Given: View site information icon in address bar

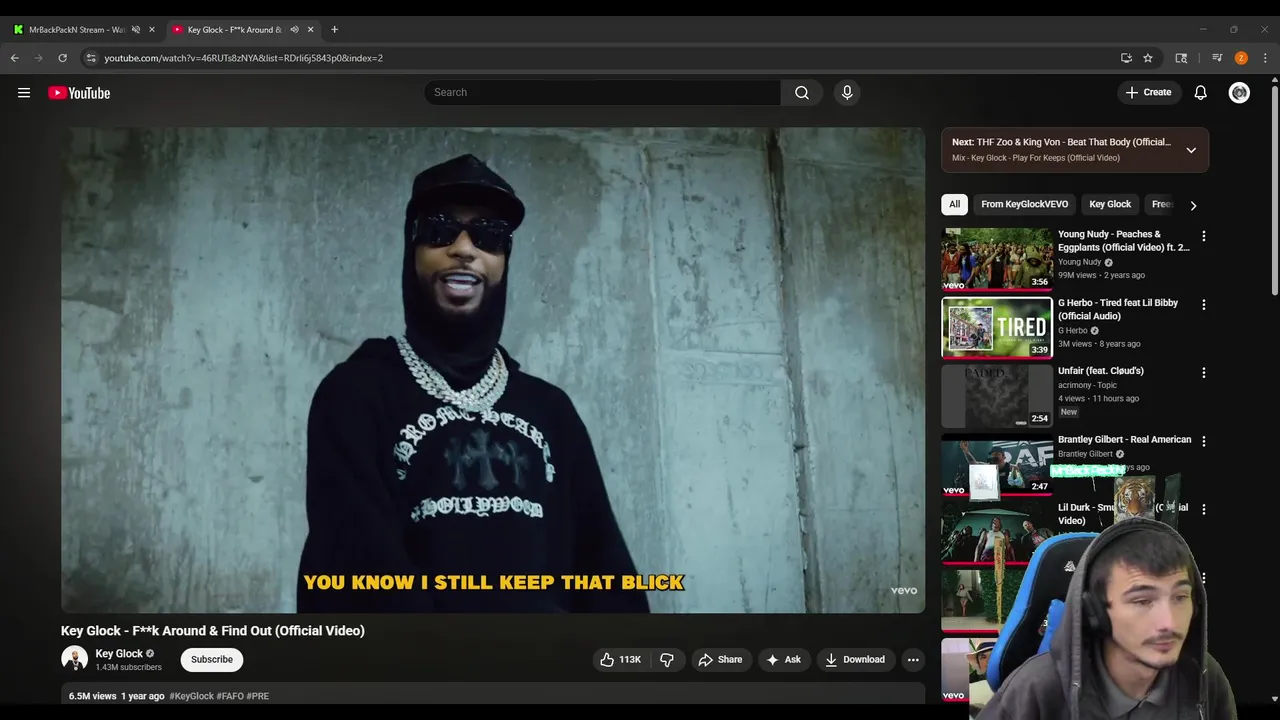Looking at the screenshot, I should point(91,58).
